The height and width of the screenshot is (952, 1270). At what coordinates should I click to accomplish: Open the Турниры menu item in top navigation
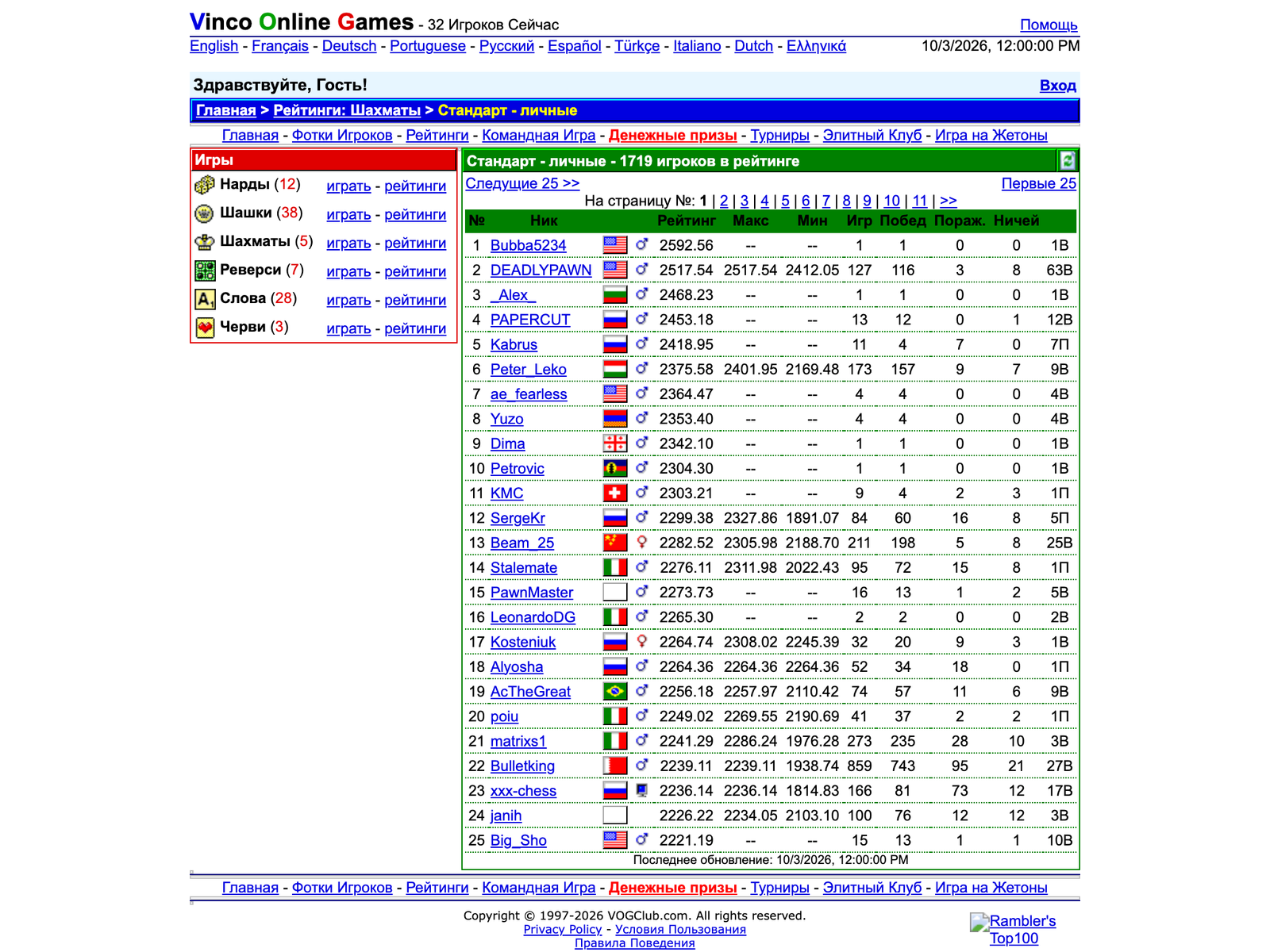click(x=779, y=135)
